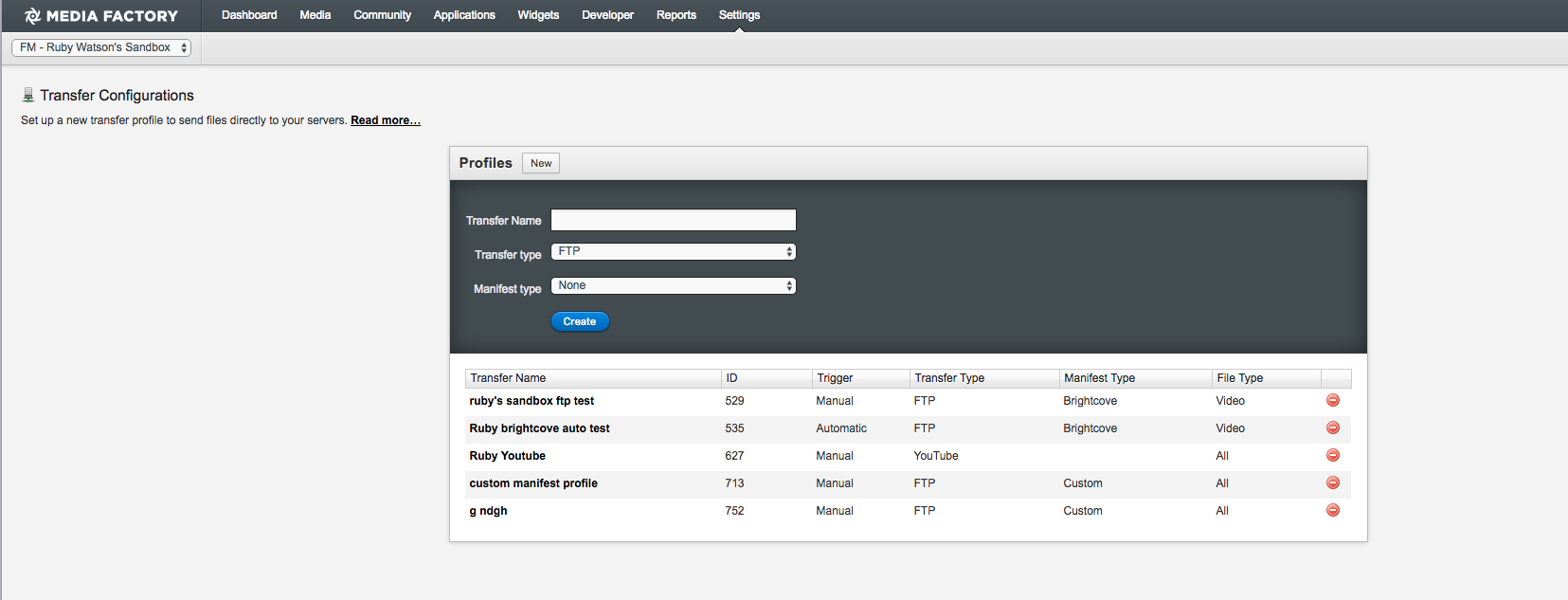The image size is (1568, 600).
Task: Click the Media Factory logo
Action: [100, 15]
